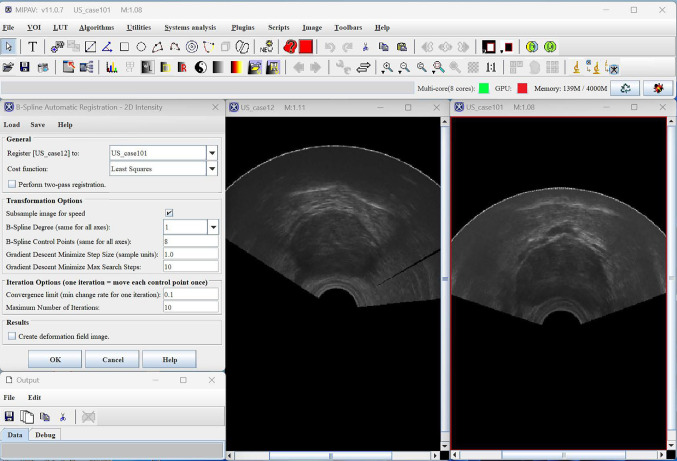Open the B-Spline Degree dropdown

point(212,227)
